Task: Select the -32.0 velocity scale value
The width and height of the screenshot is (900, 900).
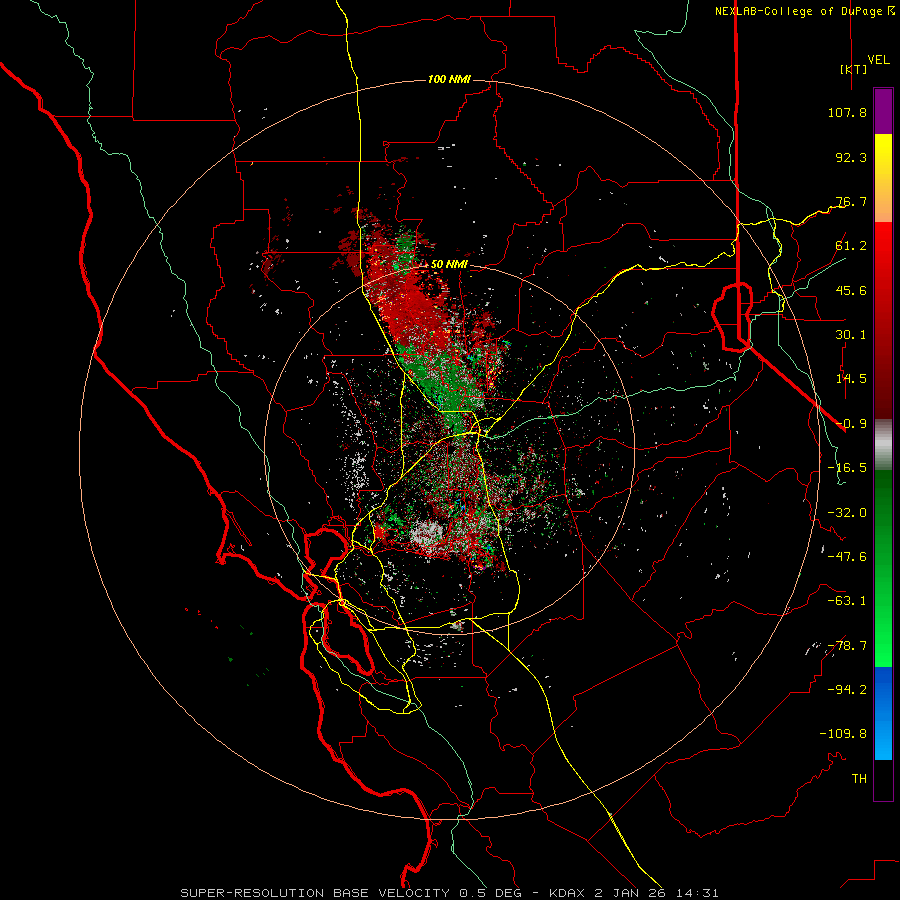Action: (x=847, y=513)
